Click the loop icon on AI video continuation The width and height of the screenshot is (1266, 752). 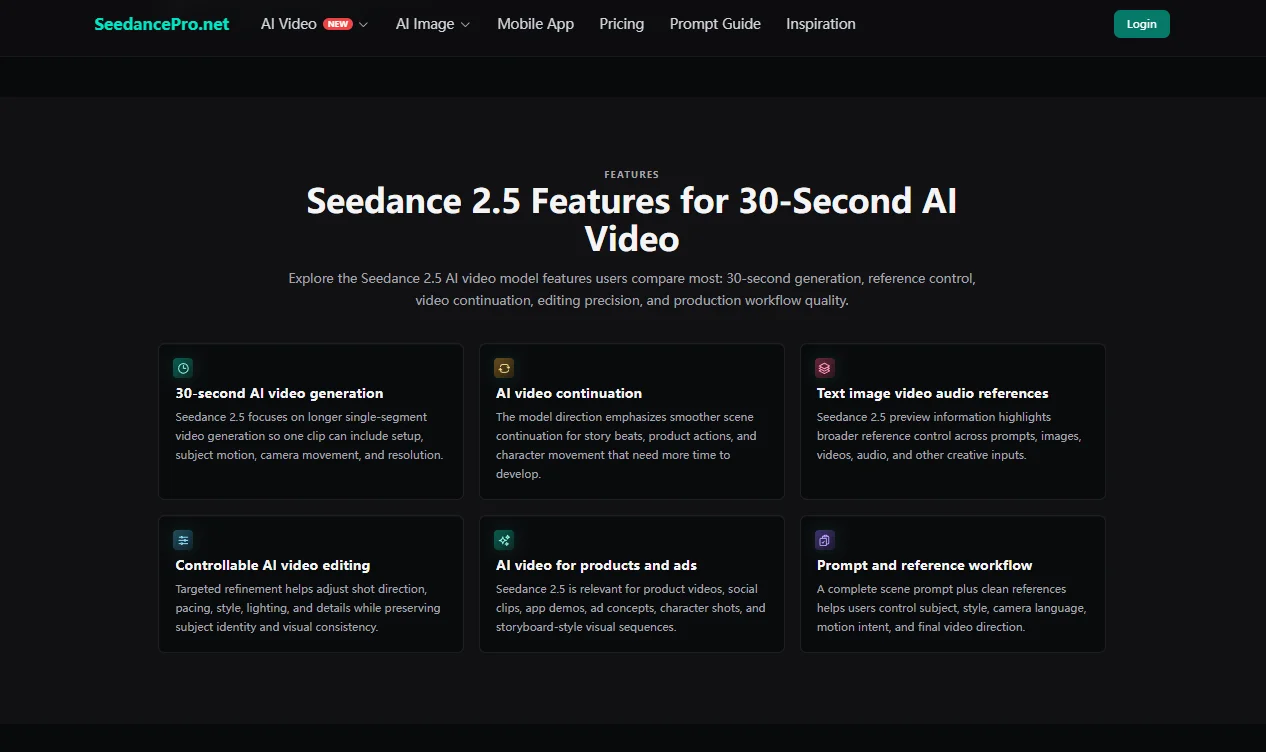[504, 368]
